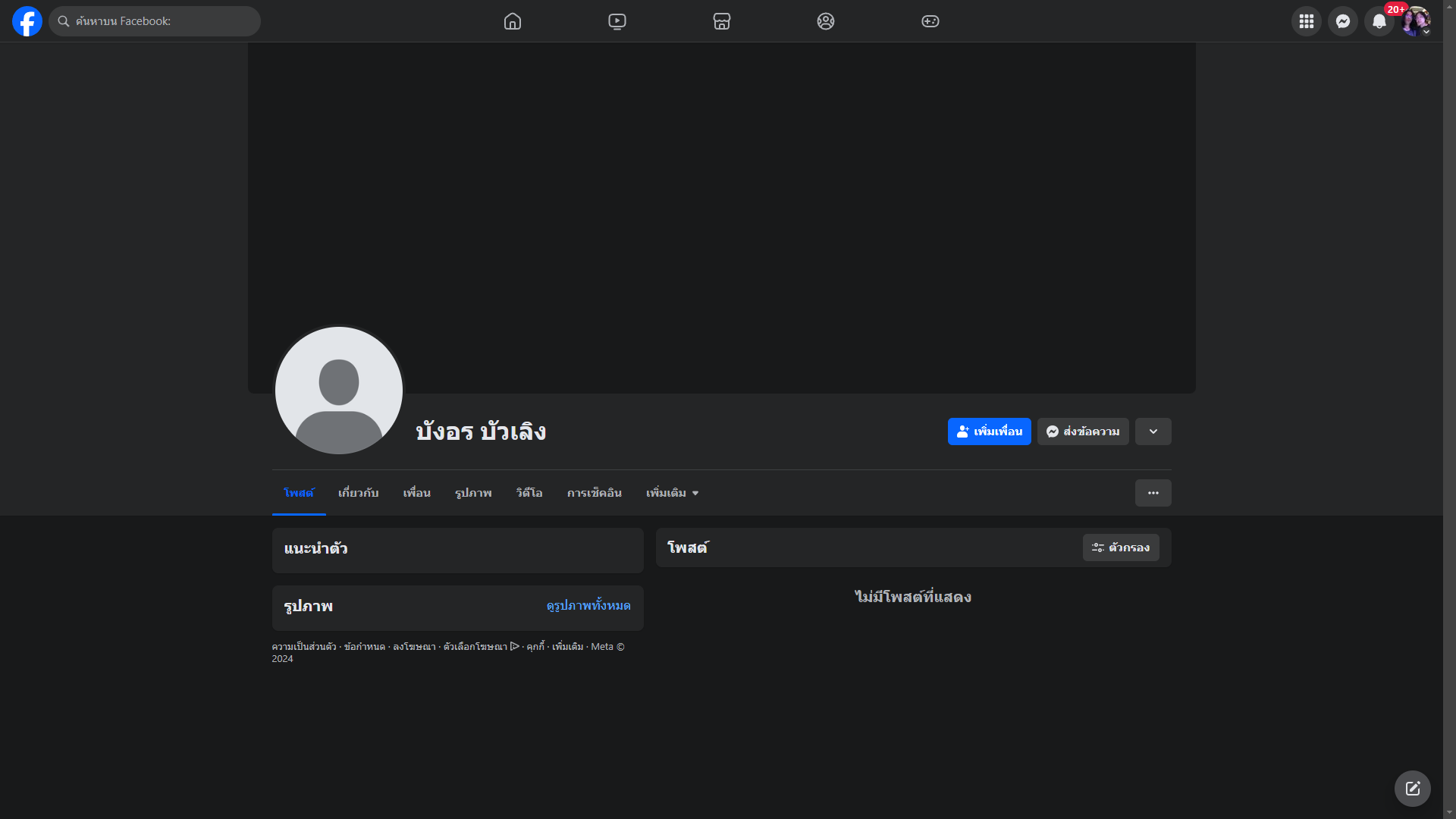Open the Marketplace icon
This screenshot has width=1456, height=819.
[722, 21]
